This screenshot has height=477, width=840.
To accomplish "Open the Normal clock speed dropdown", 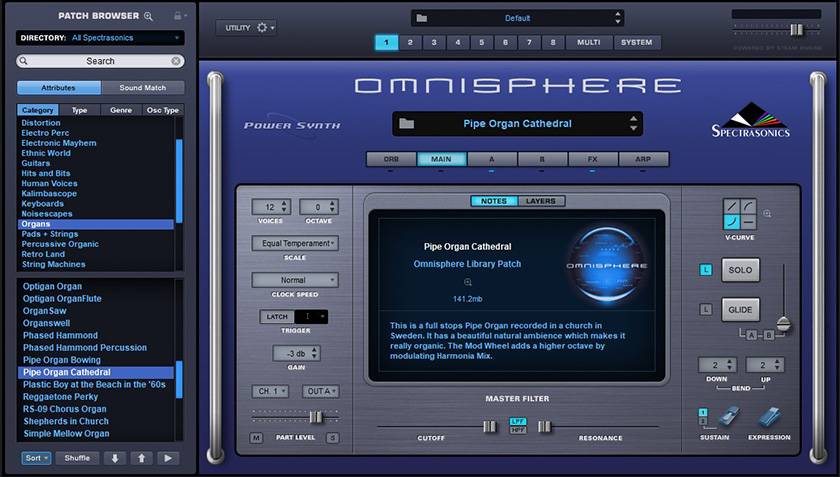I will pyautogui.click(x=295, y=280).
